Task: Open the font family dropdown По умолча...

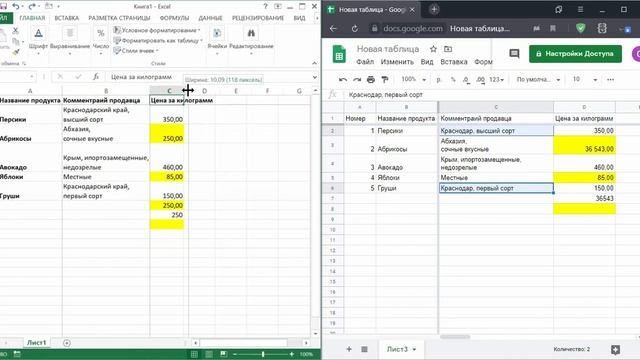Action: click(x=538, y=80)
